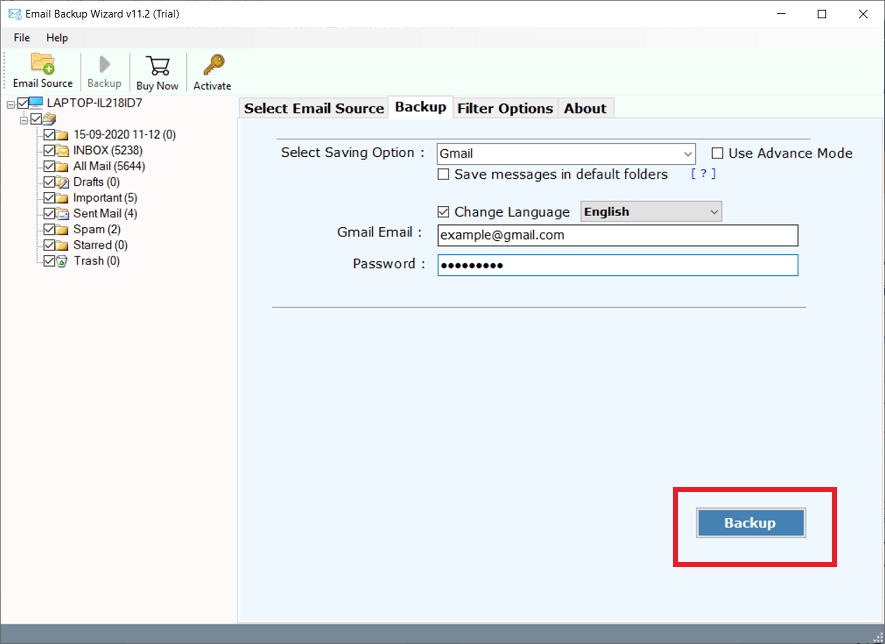Image resolution: width=885 pixels, height=644 pixels.
Task: Click the Important folder icon
Action: tap(62, 198)
